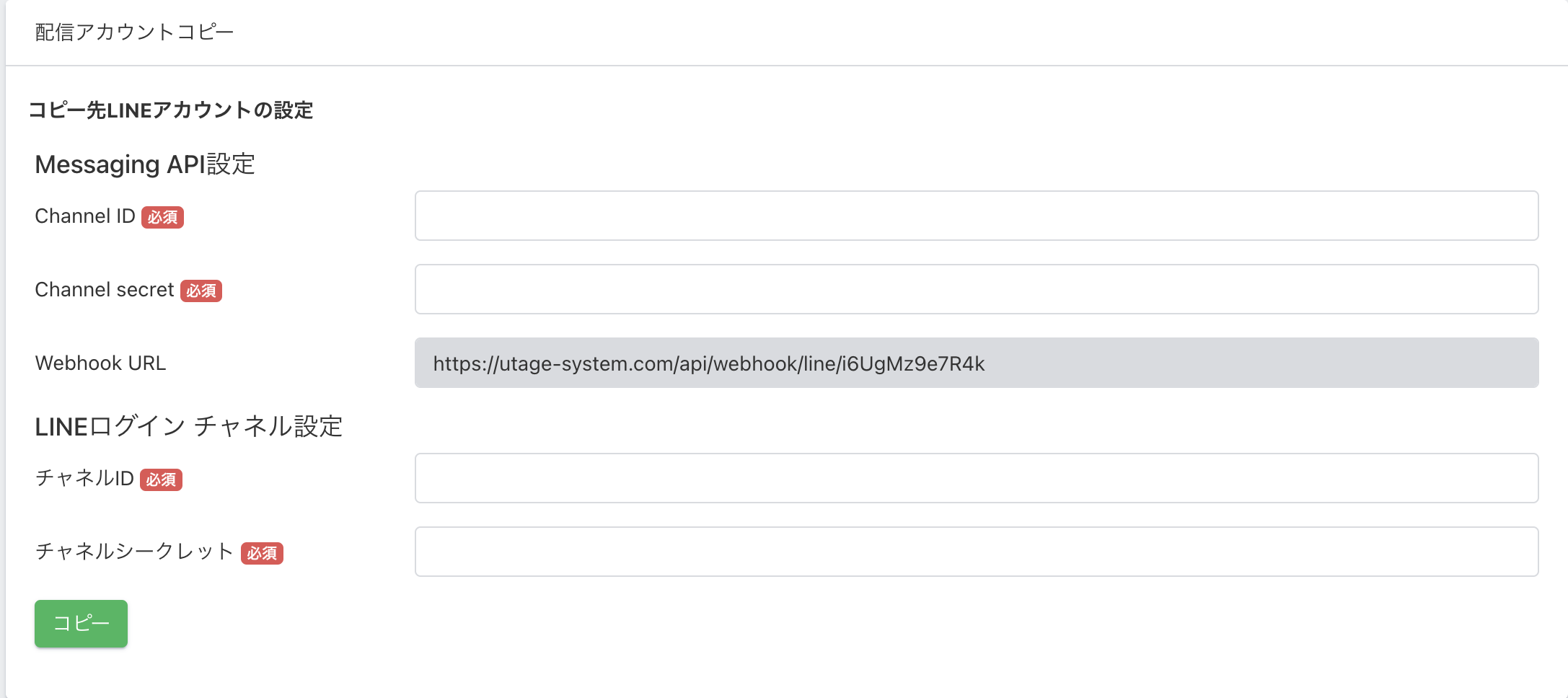1568x698 pixels.
Task: Click the 必須 badge next to チャネルシークレット
Action: tap(262, 553)
